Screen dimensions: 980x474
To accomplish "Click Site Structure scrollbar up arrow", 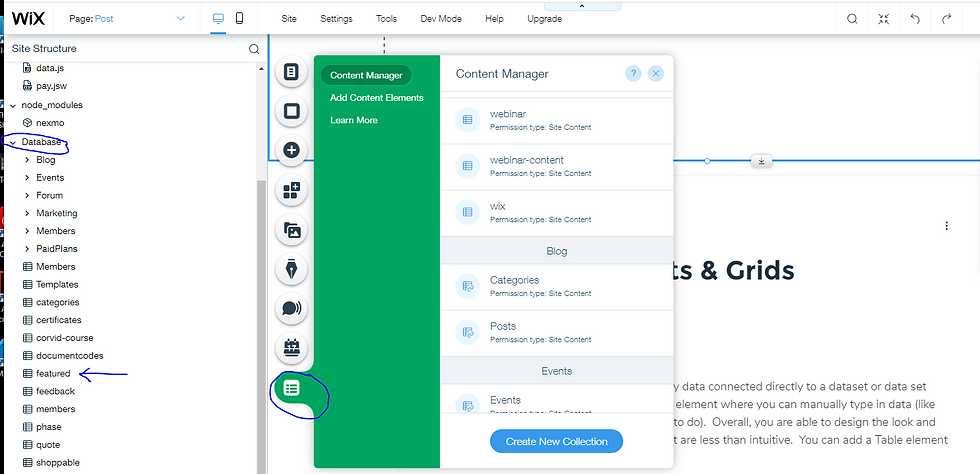I will [x=262, y=68].
